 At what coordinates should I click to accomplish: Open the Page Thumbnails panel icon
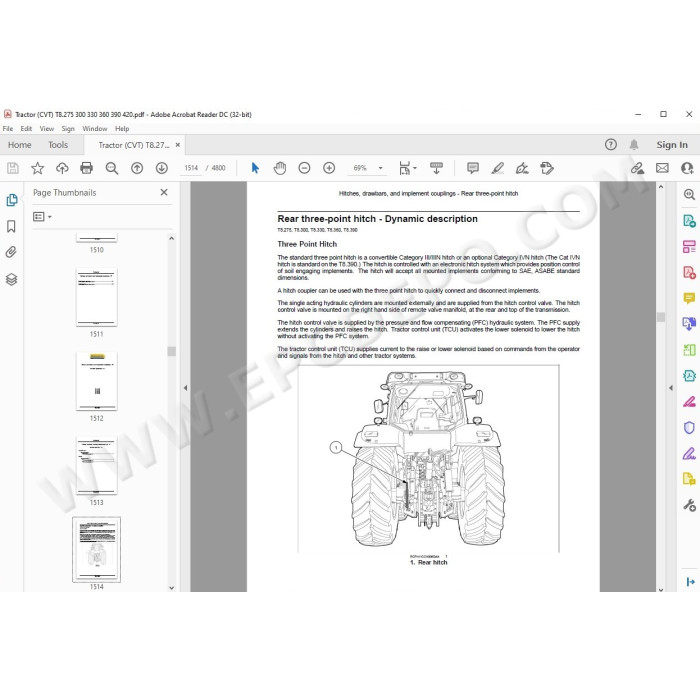point(12,200)
